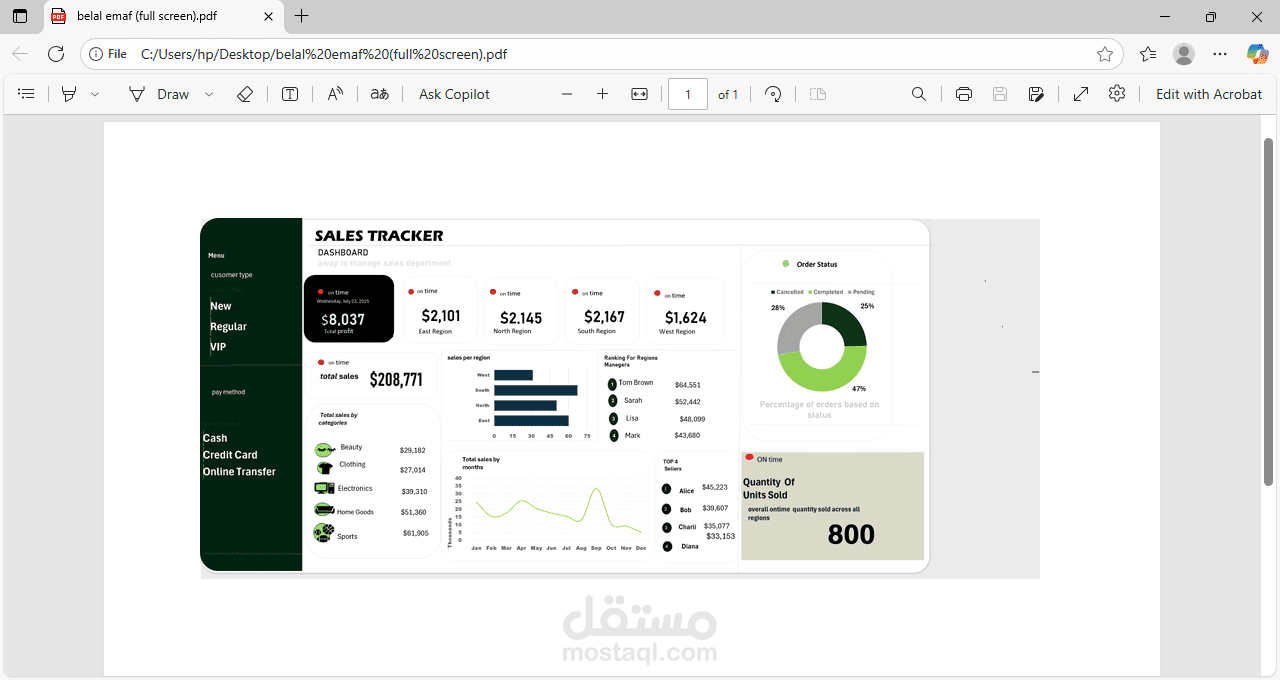
Task: Select Credit Card pay method
Action: [x=230, y=455]
